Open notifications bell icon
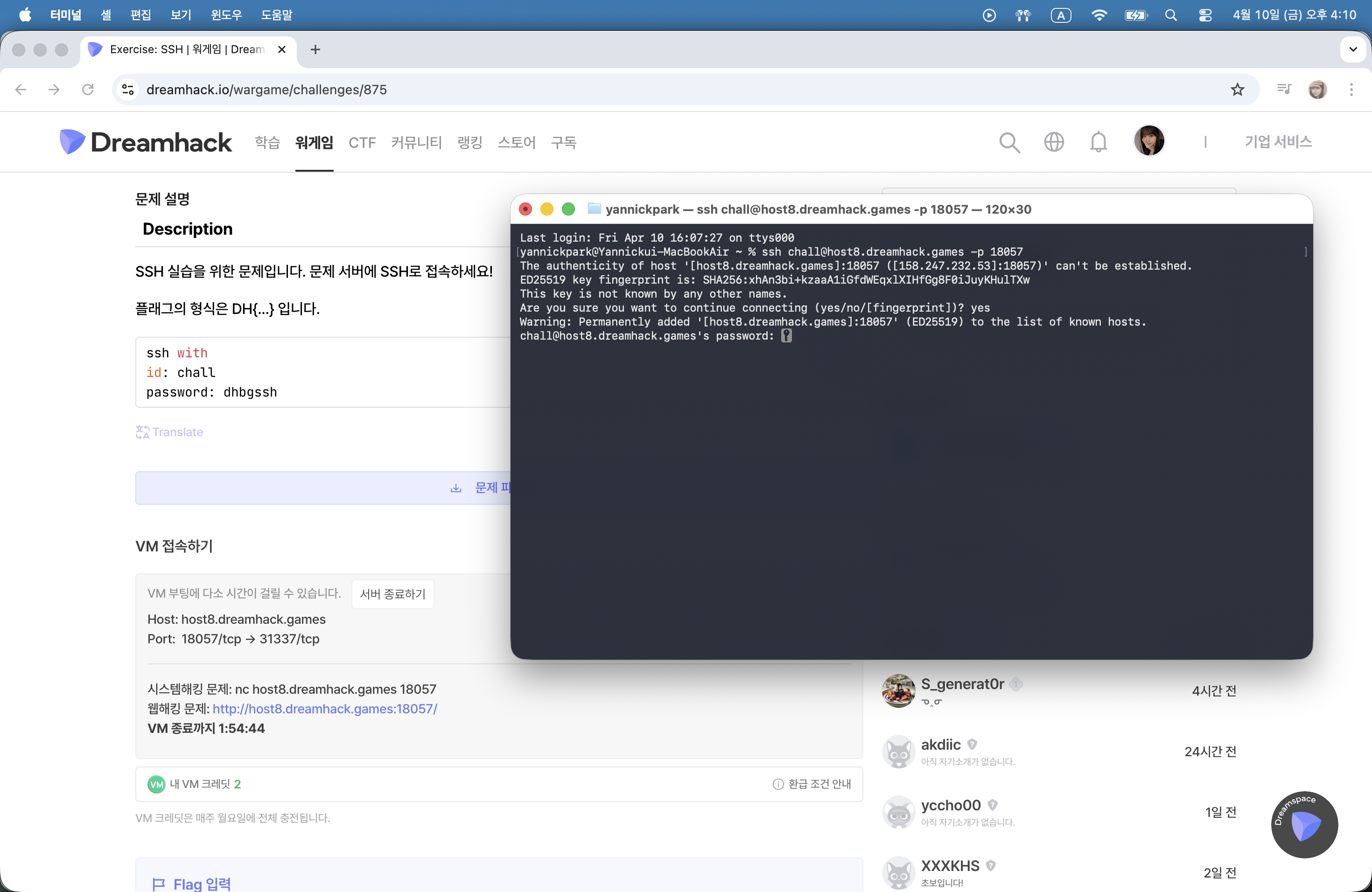This screenshot has width=1372, height=892. coord(1098,142)
